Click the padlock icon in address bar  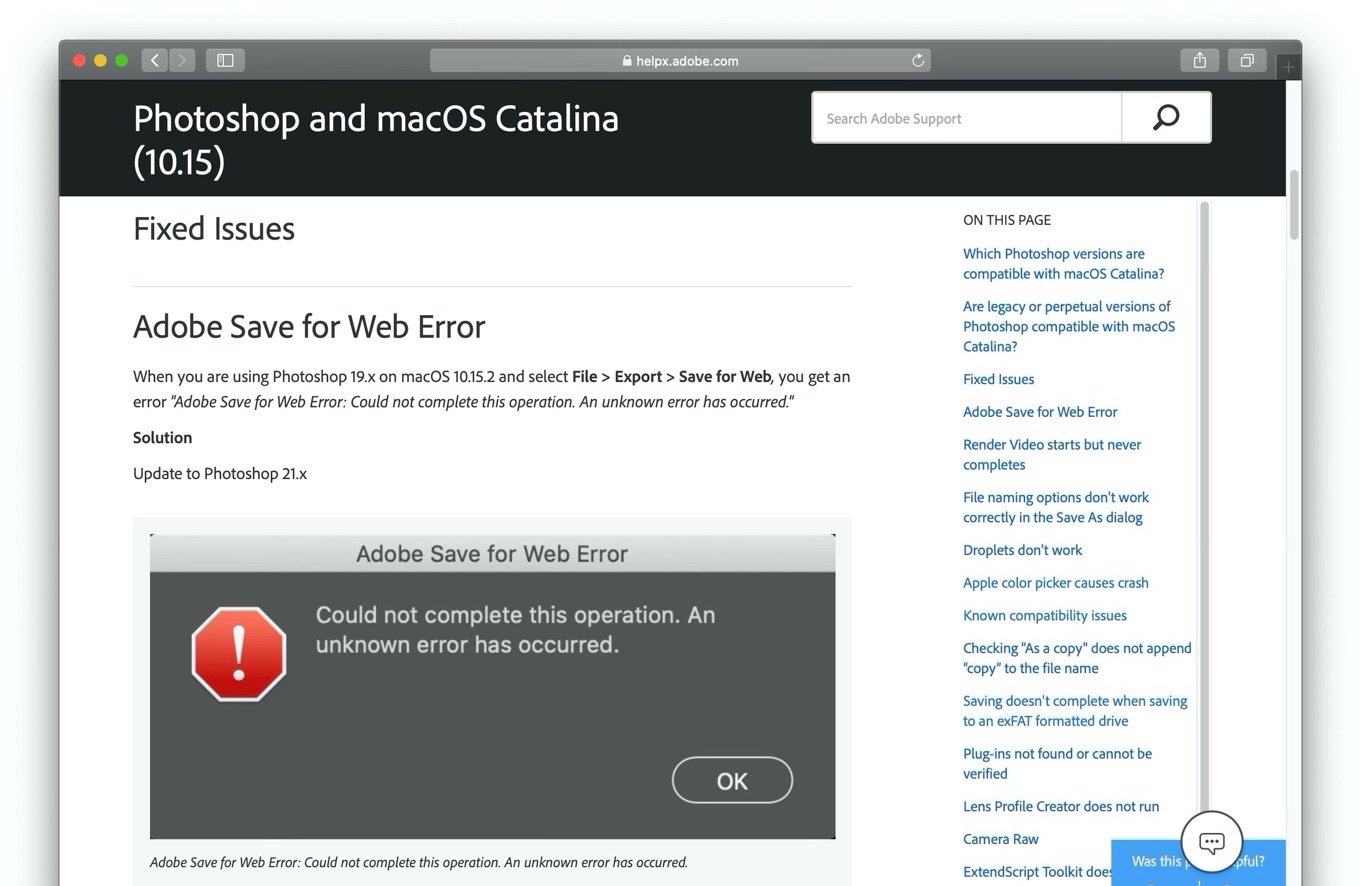click(627, 61)
